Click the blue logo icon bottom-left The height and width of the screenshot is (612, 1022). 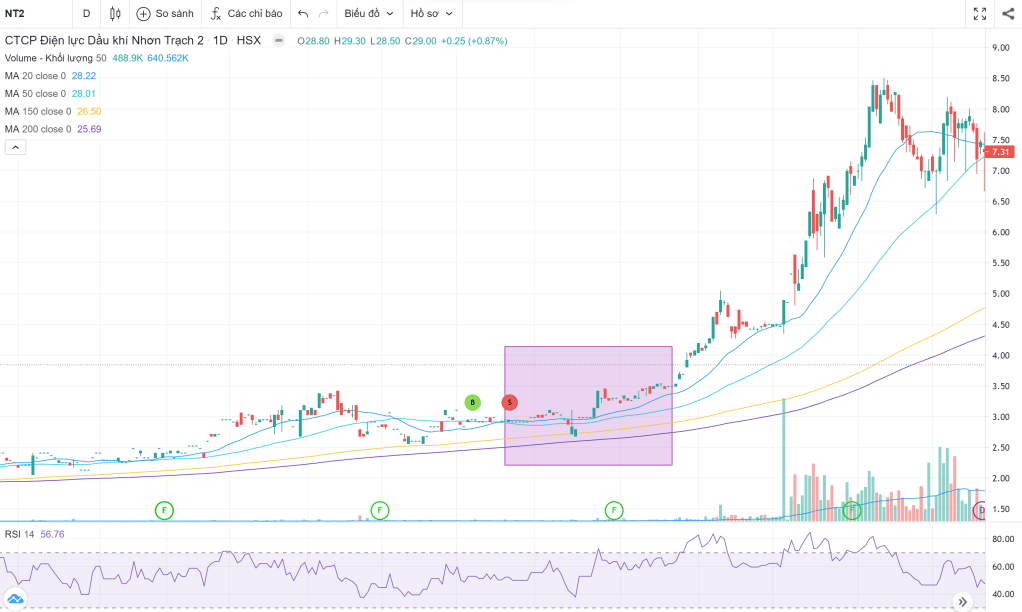16,599
